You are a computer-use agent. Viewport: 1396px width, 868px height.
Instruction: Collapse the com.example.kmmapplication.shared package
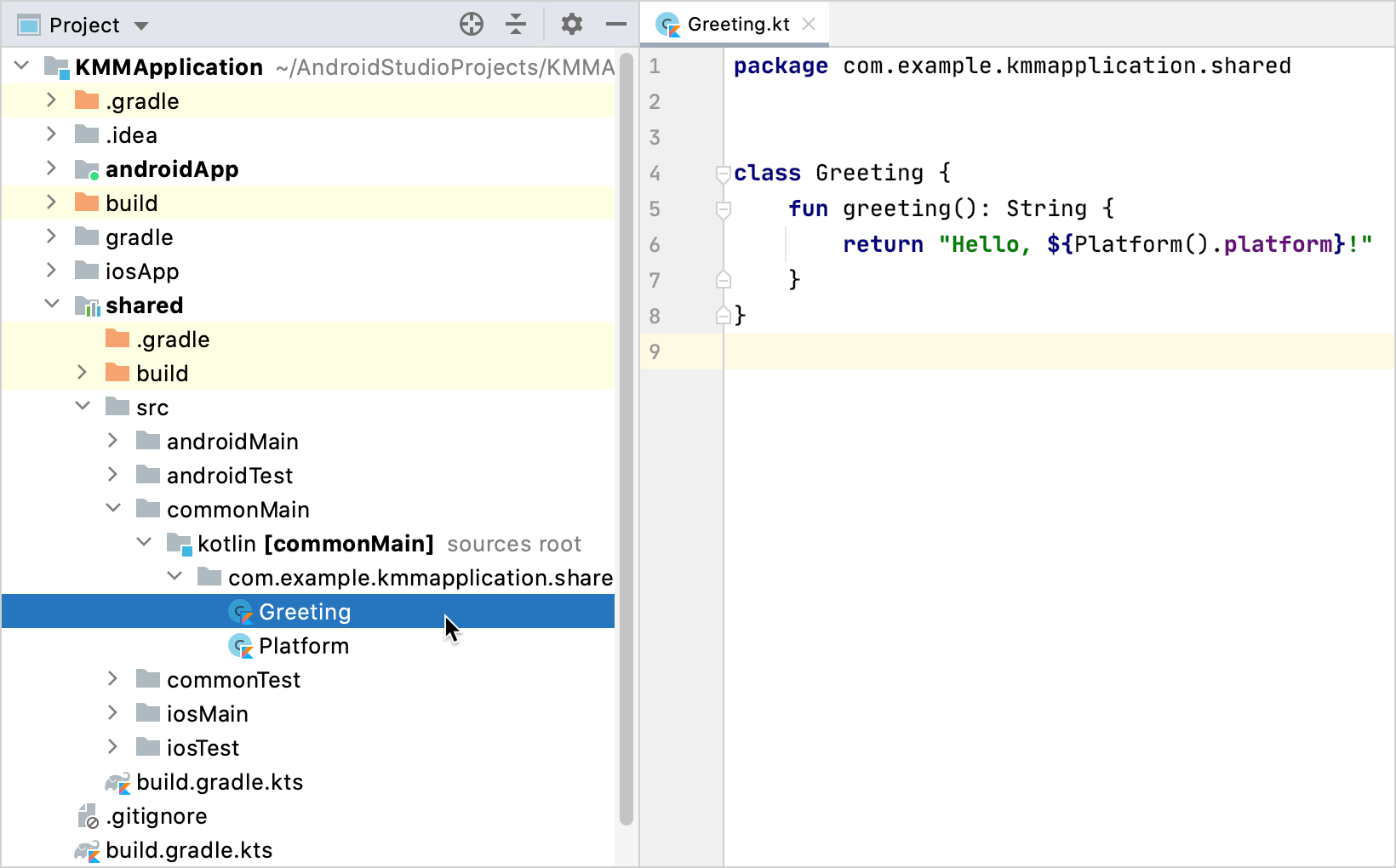(174, 576)
